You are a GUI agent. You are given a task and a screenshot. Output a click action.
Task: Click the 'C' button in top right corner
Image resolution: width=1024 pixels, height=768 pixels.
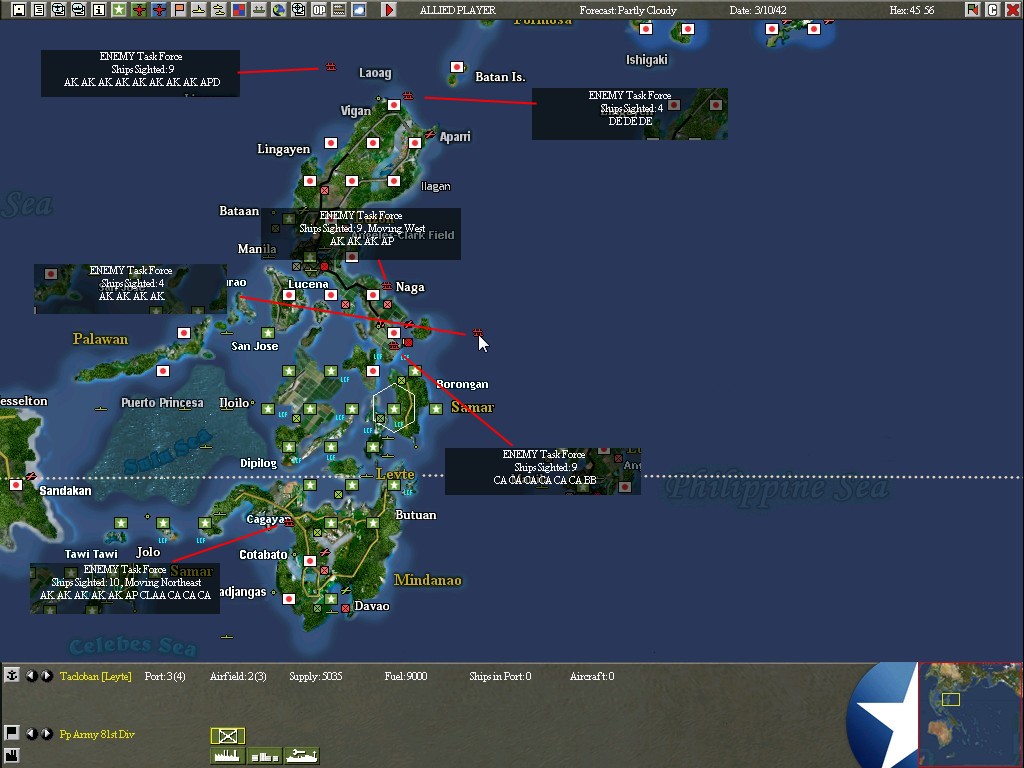993,10
